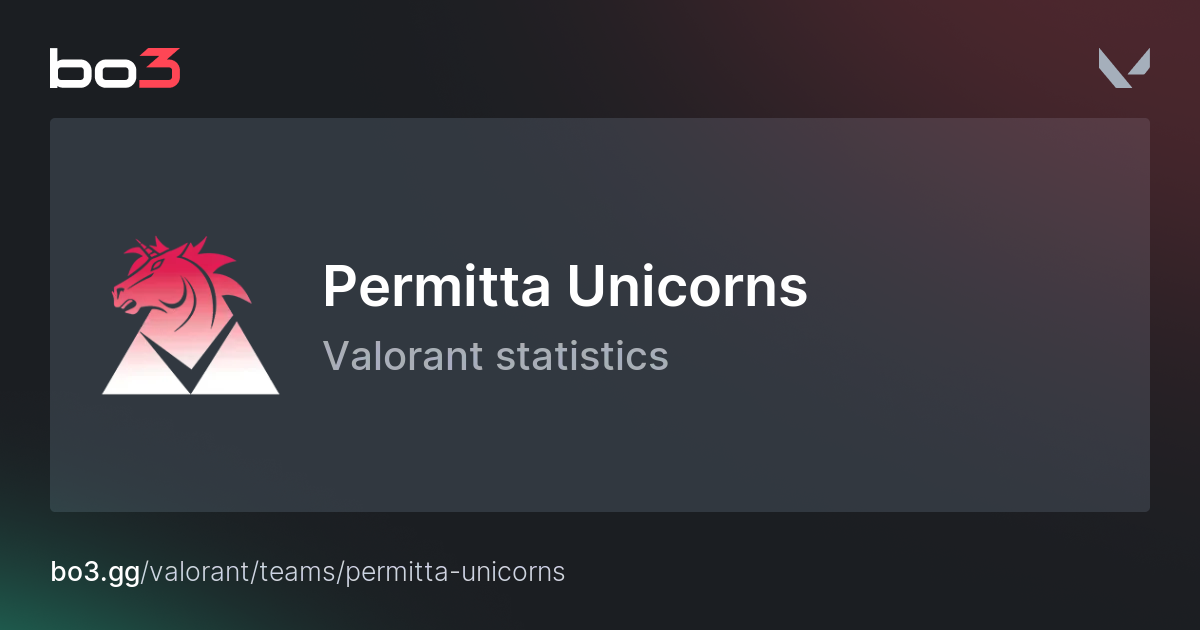
Task: Click the white "bo" letters in the logo
Action: (x=93, y=69)
